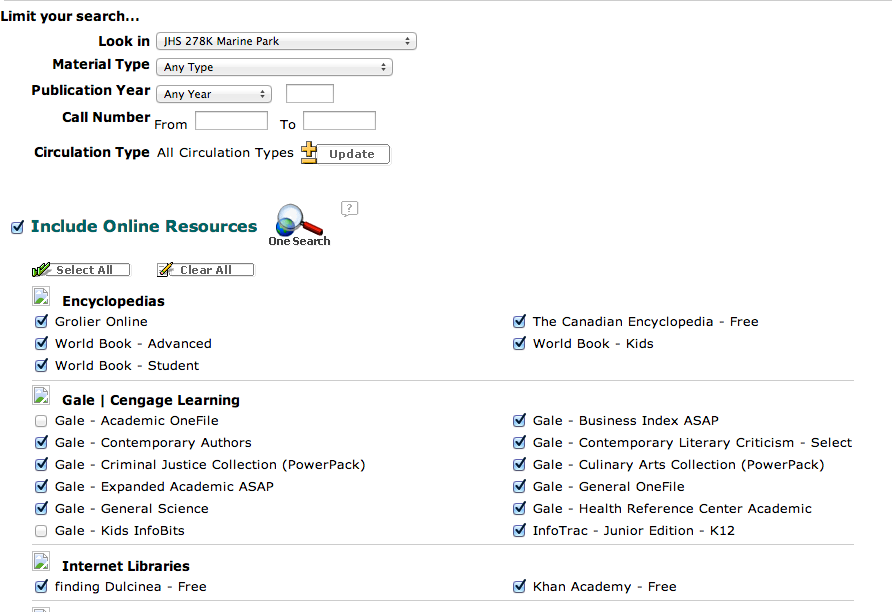The image size is (892, 612).
Task: Click the Limit your search... heading
Action: [x=69, y=16]
